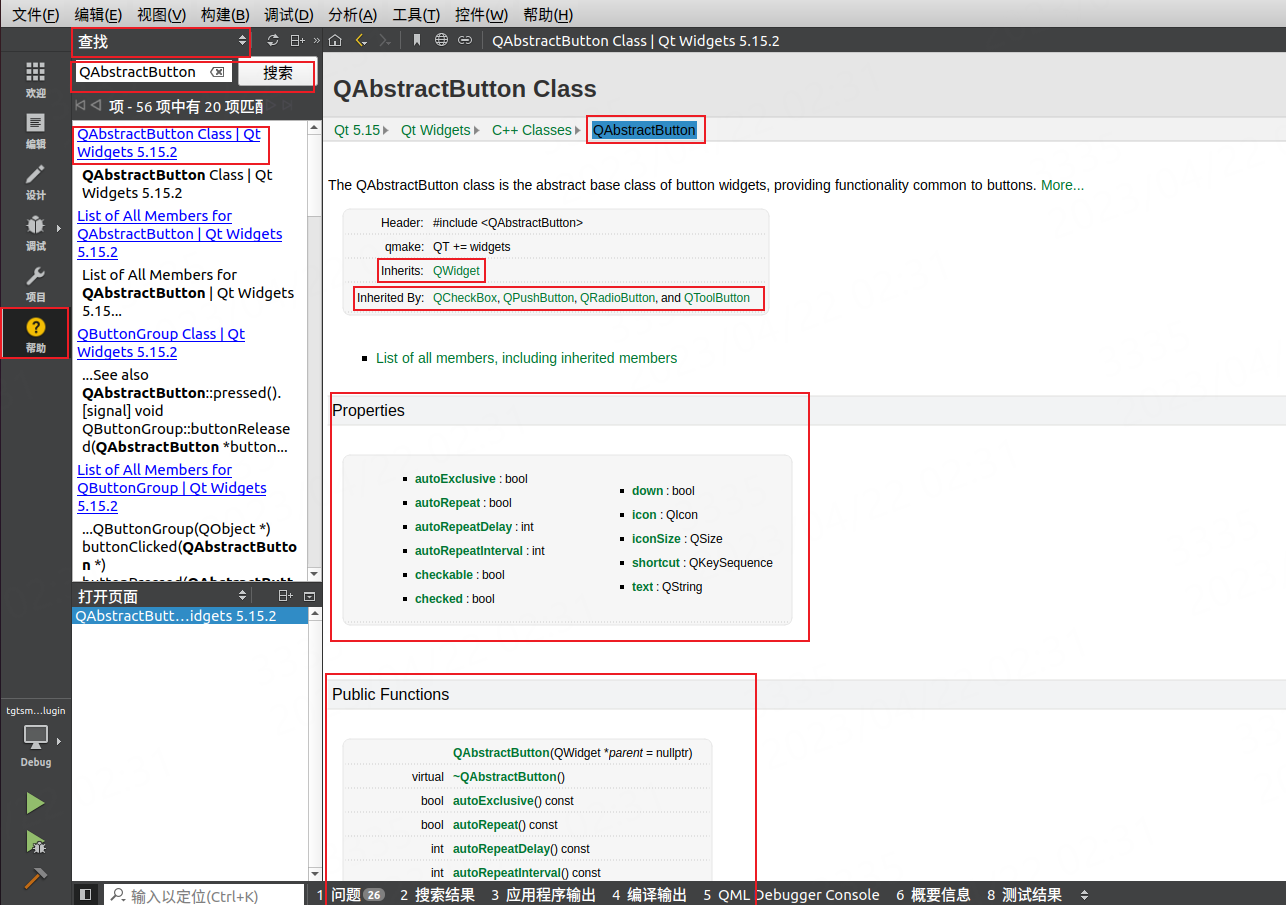
Task: Follow the Qt Widgets breadcrumb link
Action: (x=435, y=130)
